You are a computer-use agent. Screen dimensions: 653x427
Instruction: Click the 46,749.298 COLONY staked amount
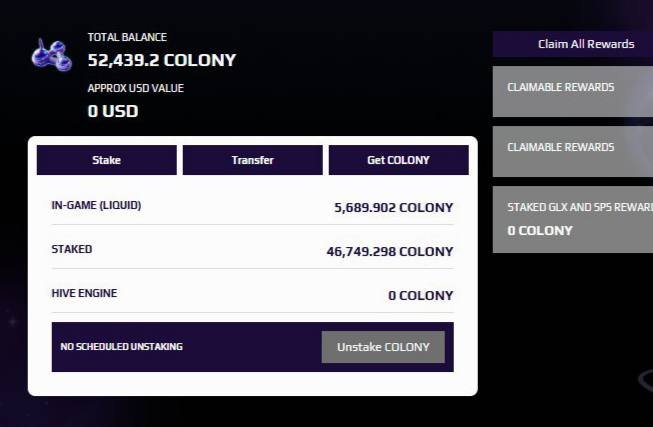point(390,252)
